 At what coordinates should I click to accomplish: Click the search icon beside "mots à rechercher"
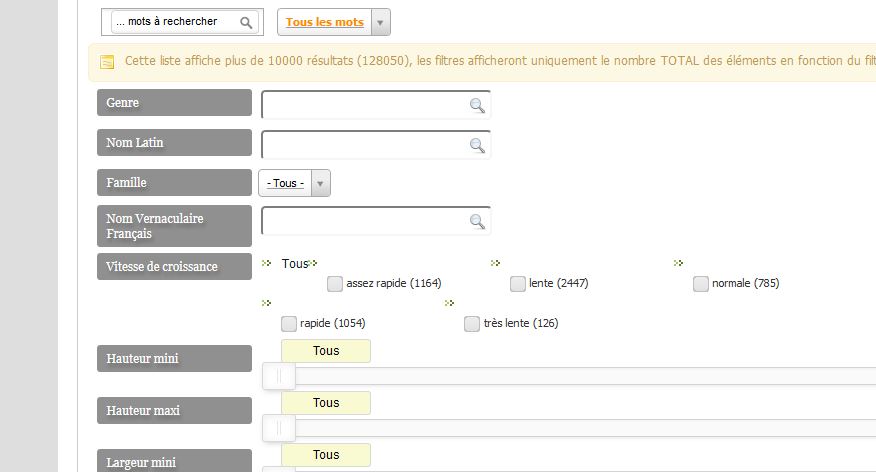(x=246, y=22)
